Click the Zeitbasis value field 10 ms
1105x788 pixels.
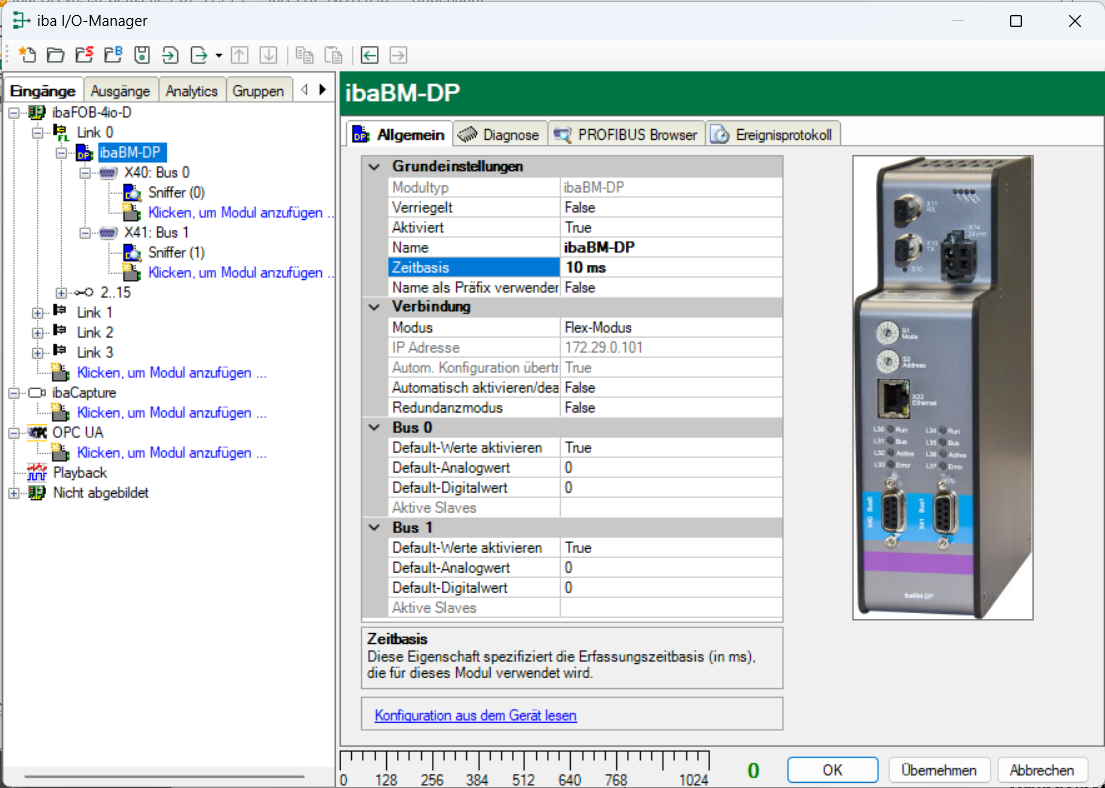tap(670, 267)
